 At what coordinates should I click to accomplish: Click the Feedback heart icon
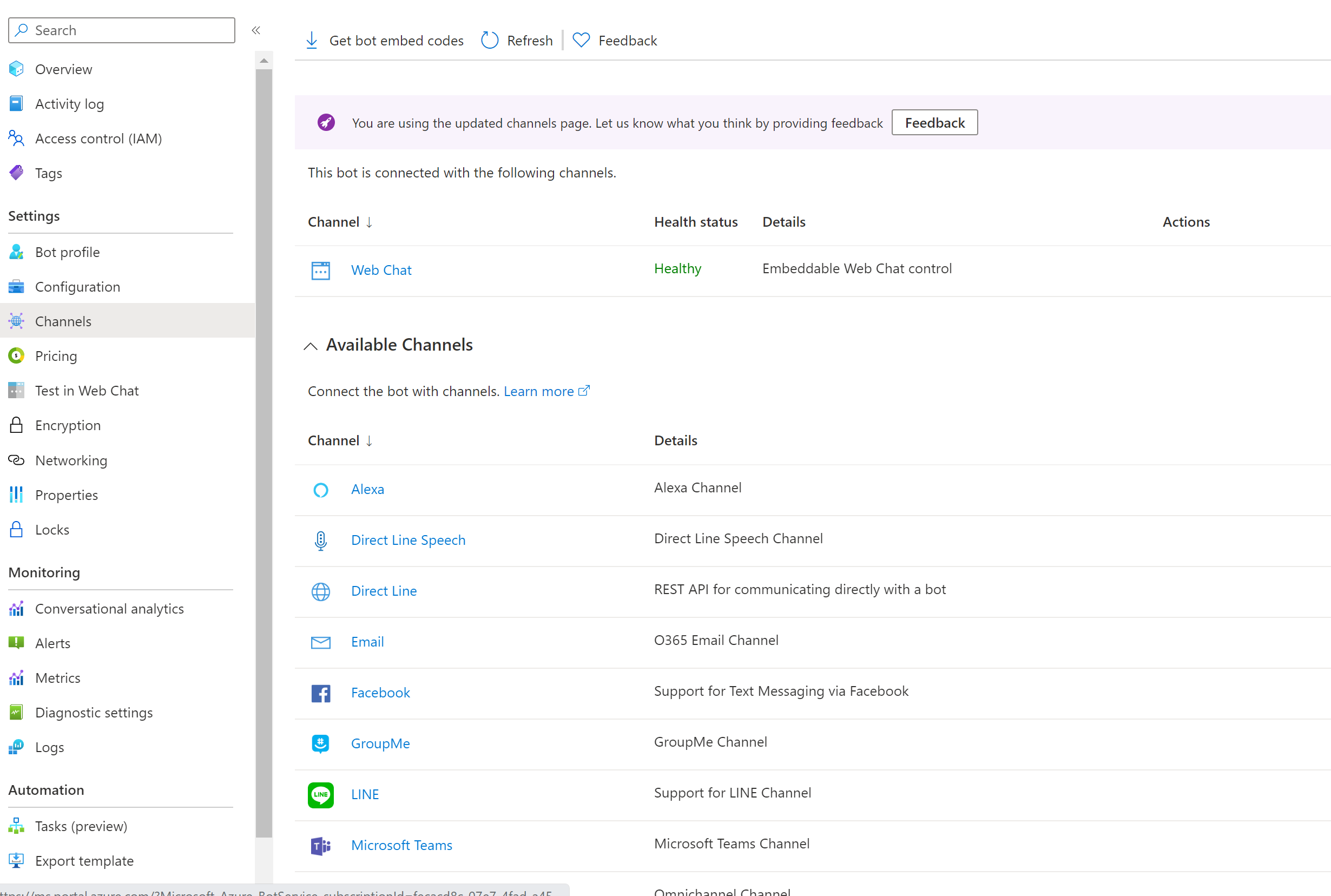[582, 40]
